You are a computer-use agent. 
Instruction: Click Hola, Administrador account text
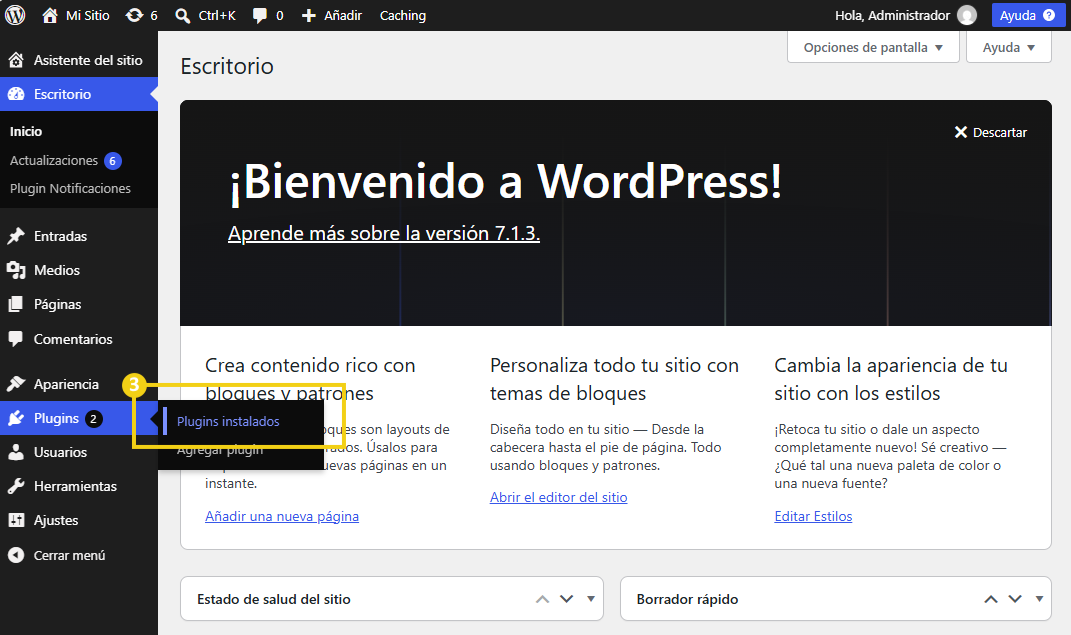click(892, 15)
